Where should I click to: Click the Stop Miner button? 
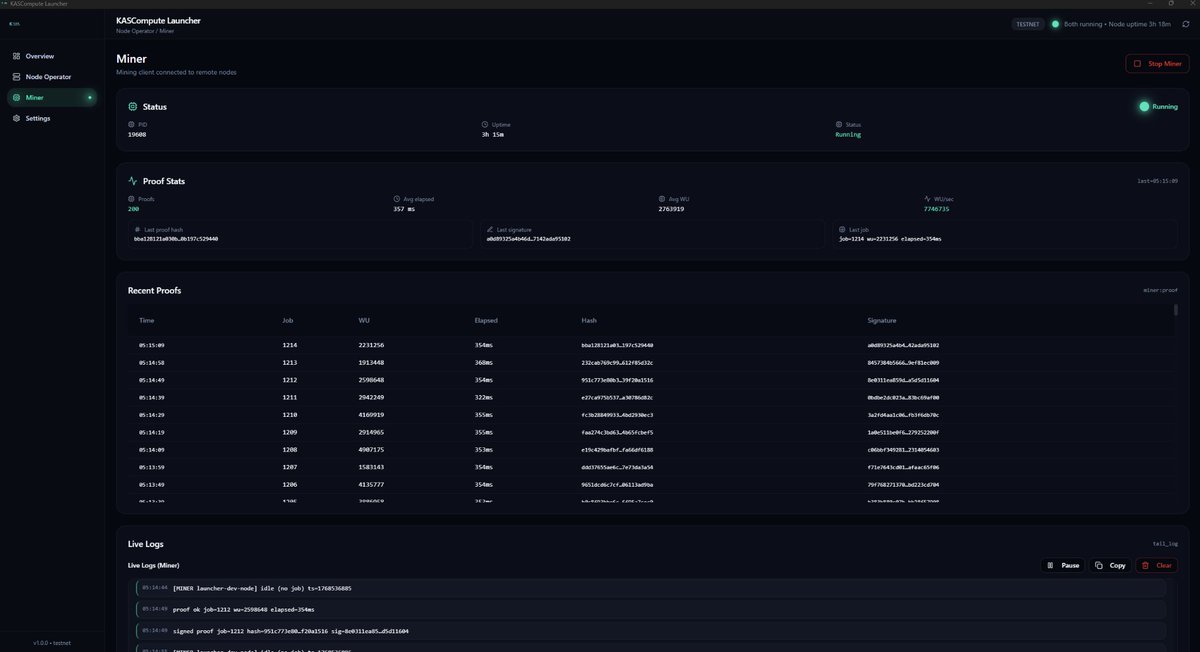(x=1157, y=63)
